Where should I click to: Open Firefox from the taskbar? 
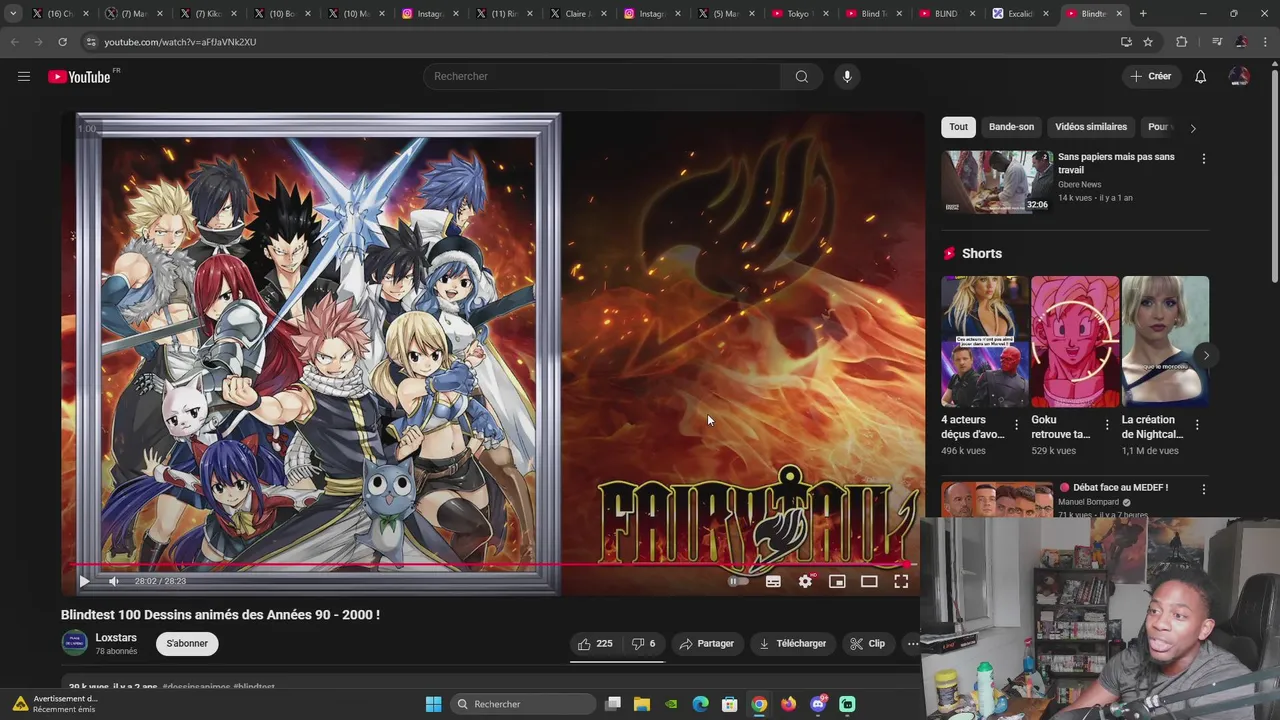789,704
